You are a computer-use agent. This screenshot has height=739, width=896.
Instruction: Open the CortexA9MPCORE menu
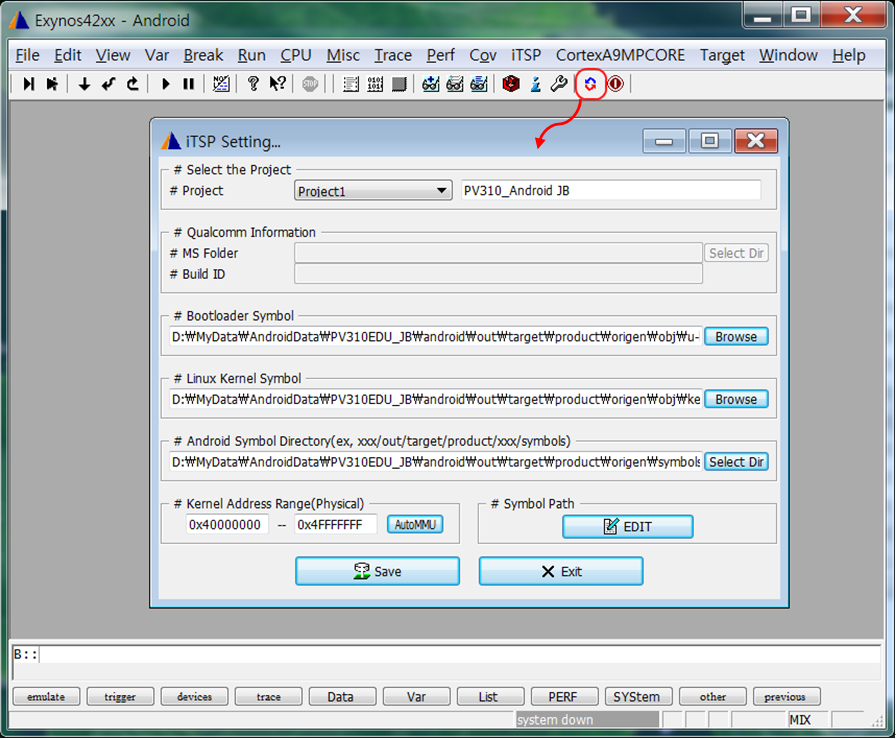[x=621, y=55]
